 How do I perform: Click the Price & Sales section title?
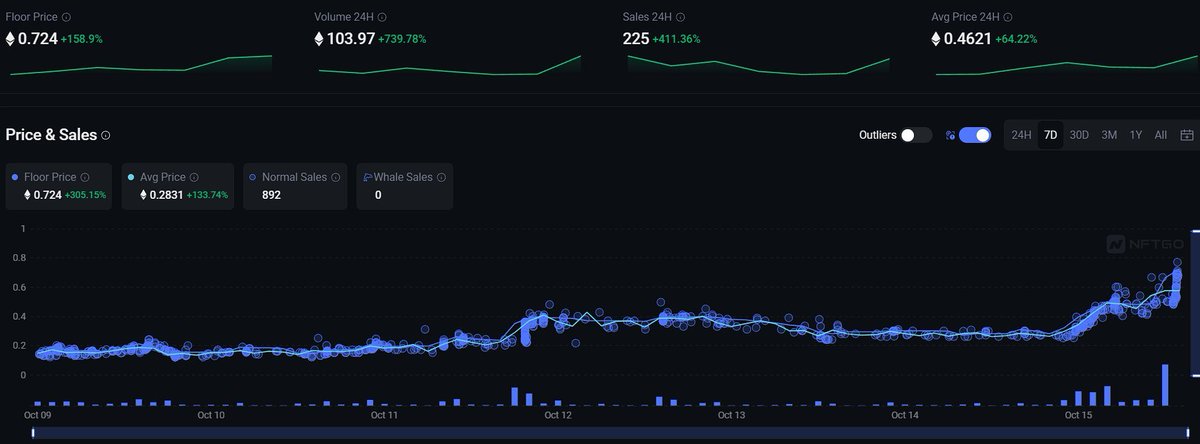point(51,135)
